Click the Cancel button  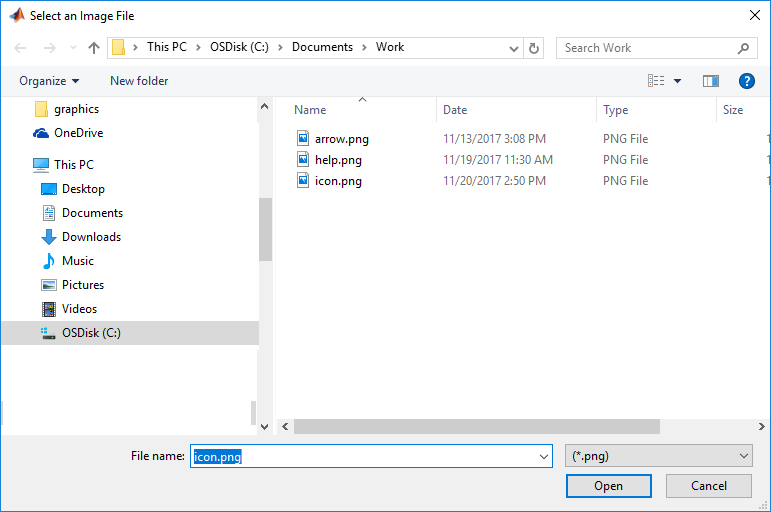pos(709,486)
